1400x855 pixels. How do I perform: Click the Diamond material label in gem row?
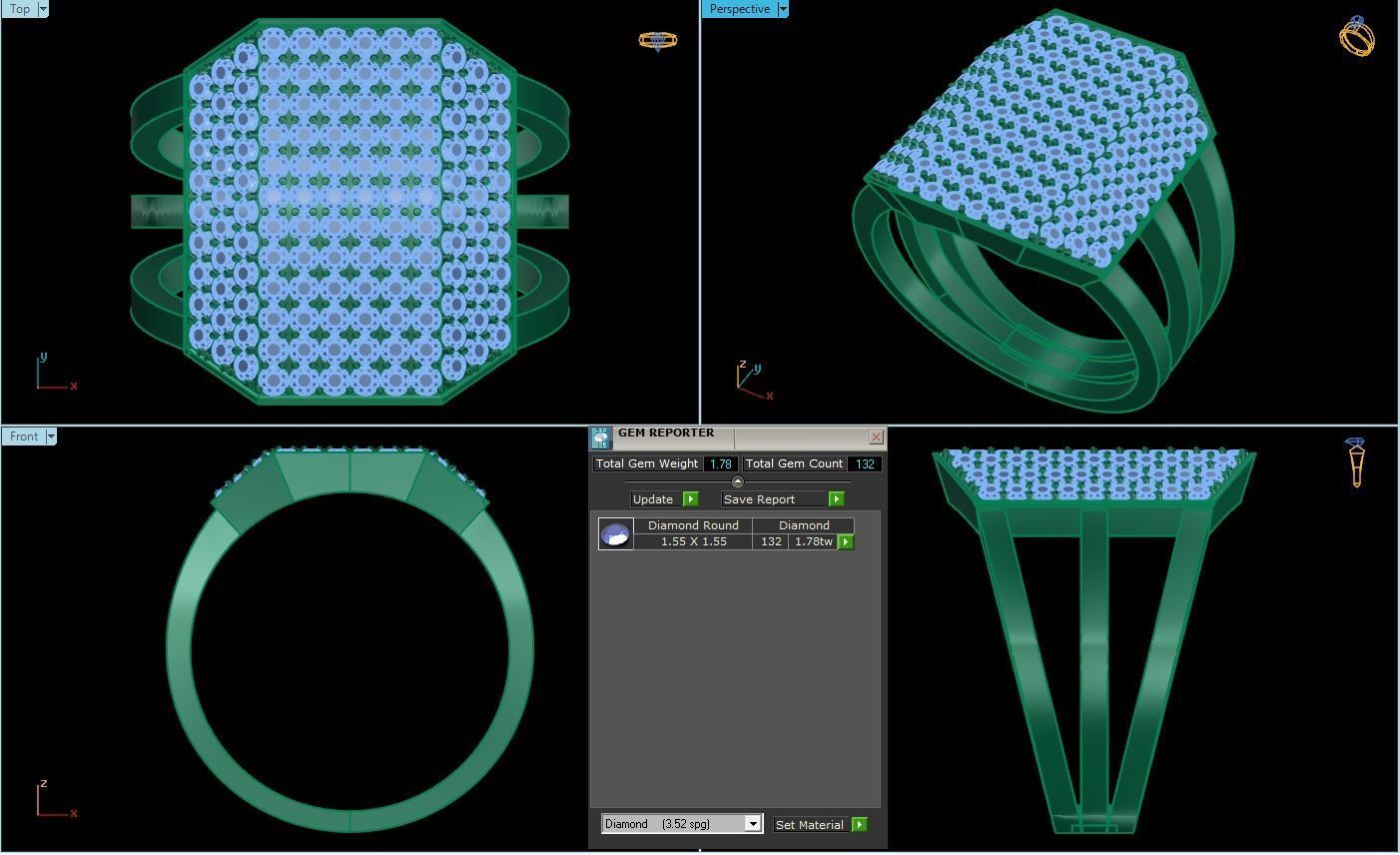click(804, 525)
